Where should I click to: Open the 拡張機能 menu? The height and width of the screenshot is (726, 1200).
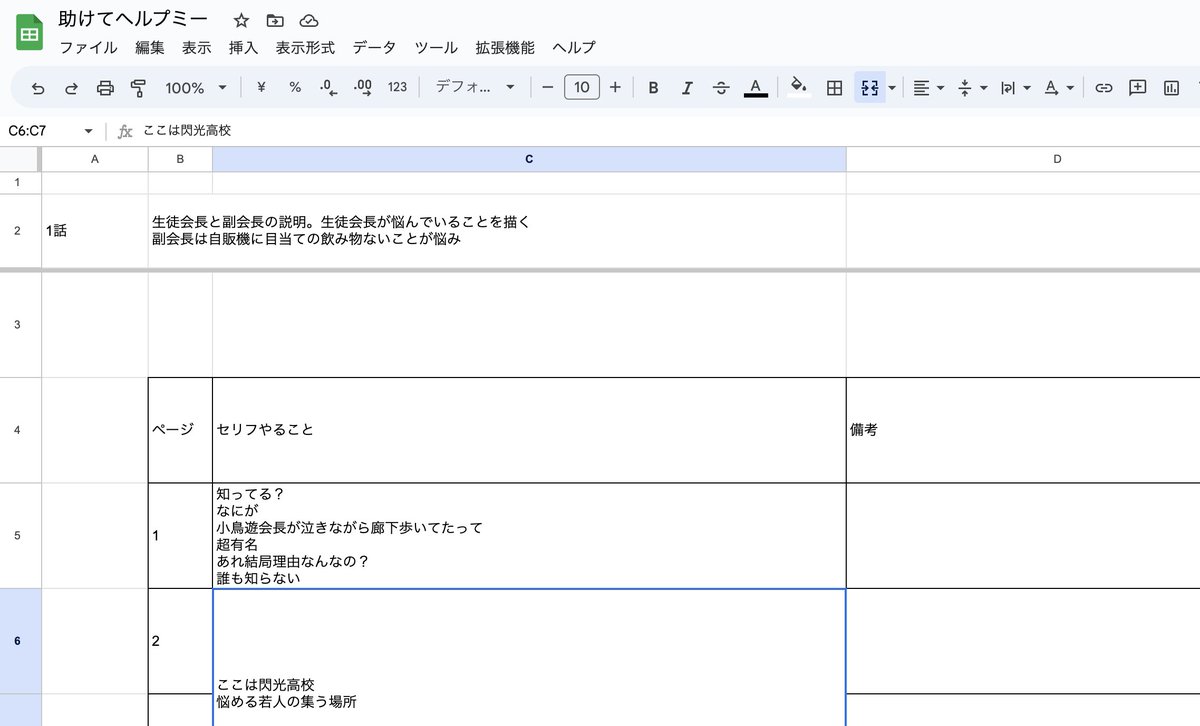point(505,48)
